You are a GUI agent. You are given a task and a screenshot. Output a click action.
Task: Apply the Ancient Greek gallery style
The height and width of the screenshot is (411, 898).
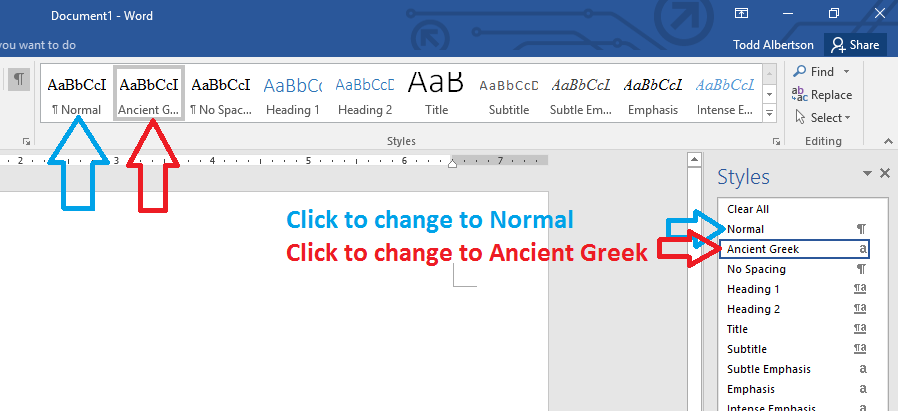[x=149, y=94]
